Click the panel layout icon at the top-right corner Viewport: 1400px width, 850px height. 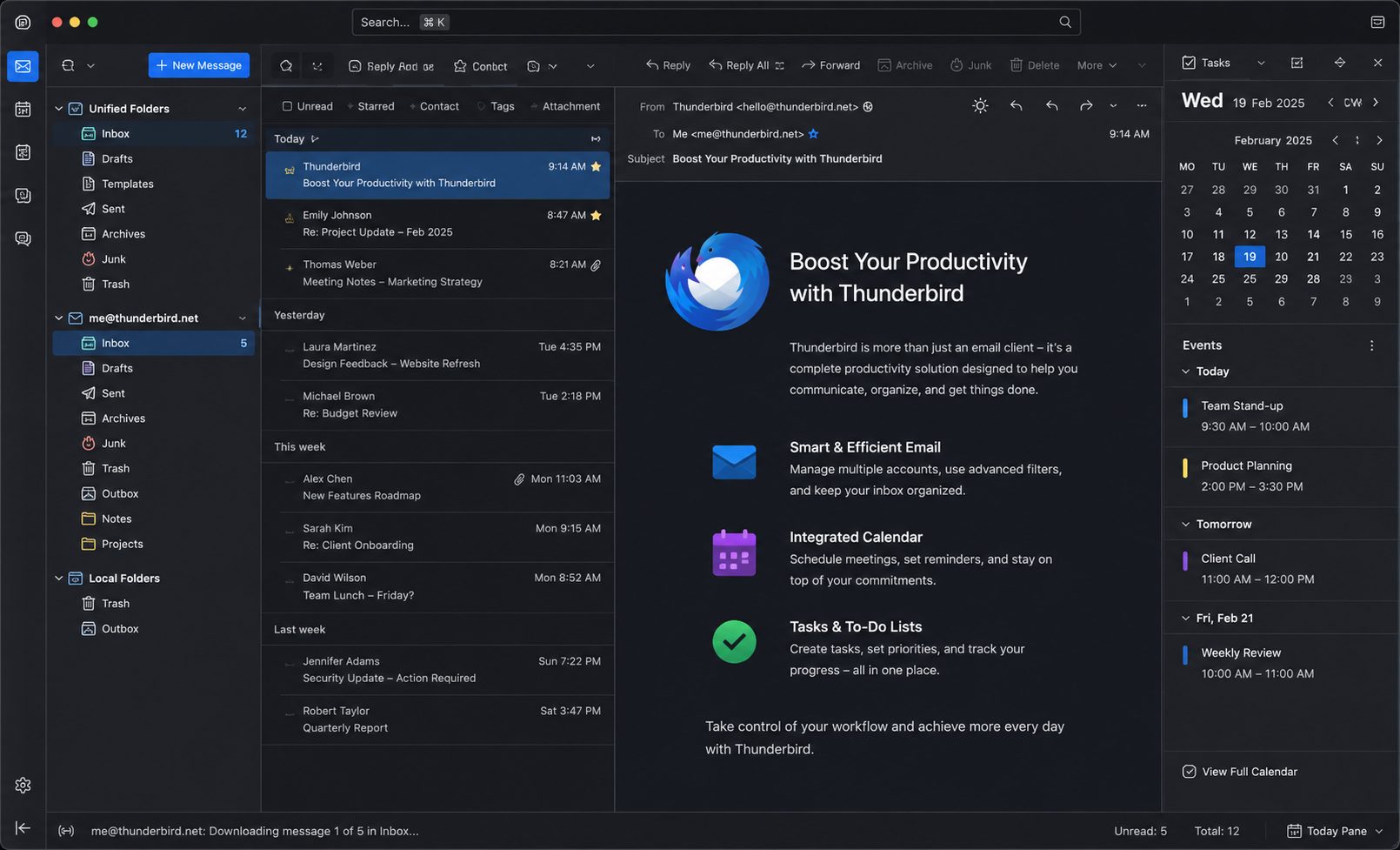(1377, 22)
